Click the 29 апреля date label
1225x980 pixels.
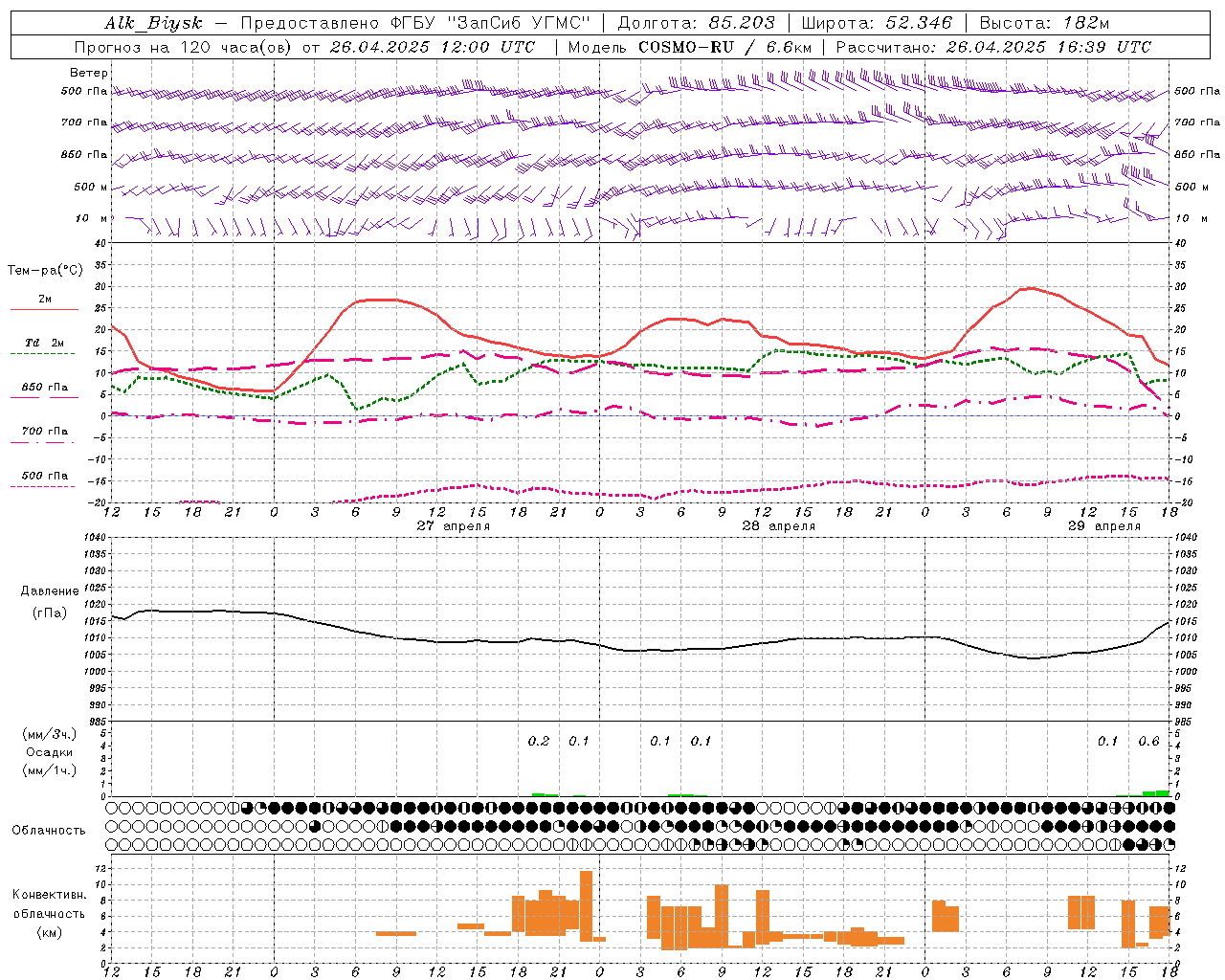point(1104,526)
